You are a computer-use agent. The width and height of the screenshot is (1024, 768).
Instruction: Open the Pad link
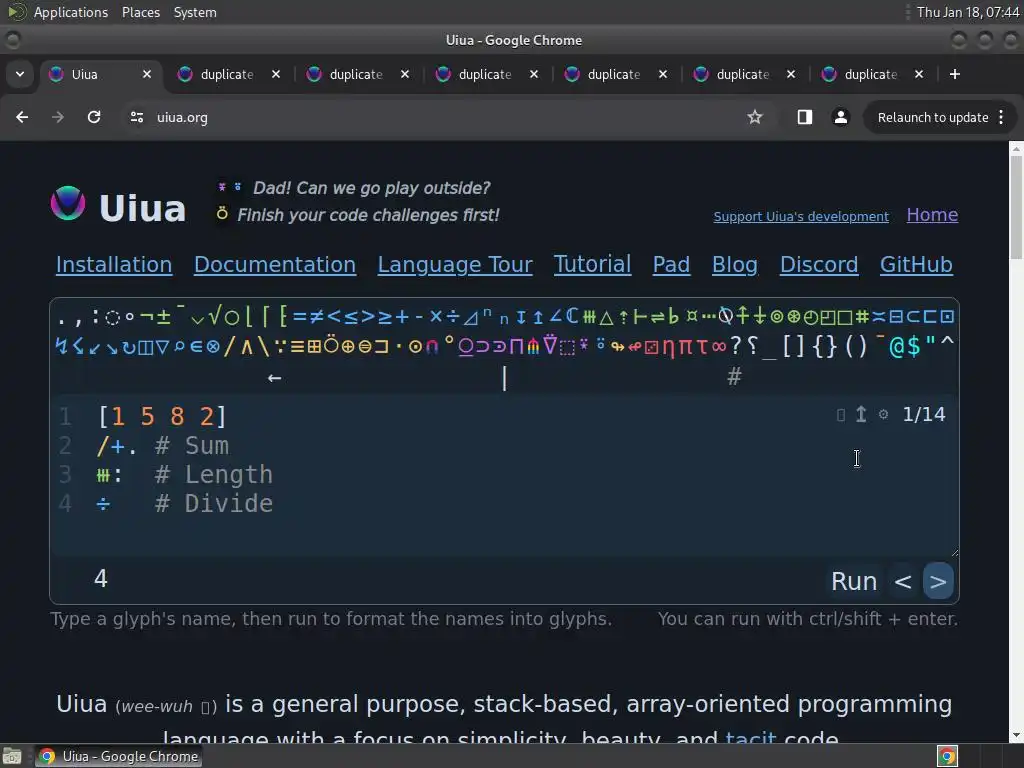click(x=671, y=264)
